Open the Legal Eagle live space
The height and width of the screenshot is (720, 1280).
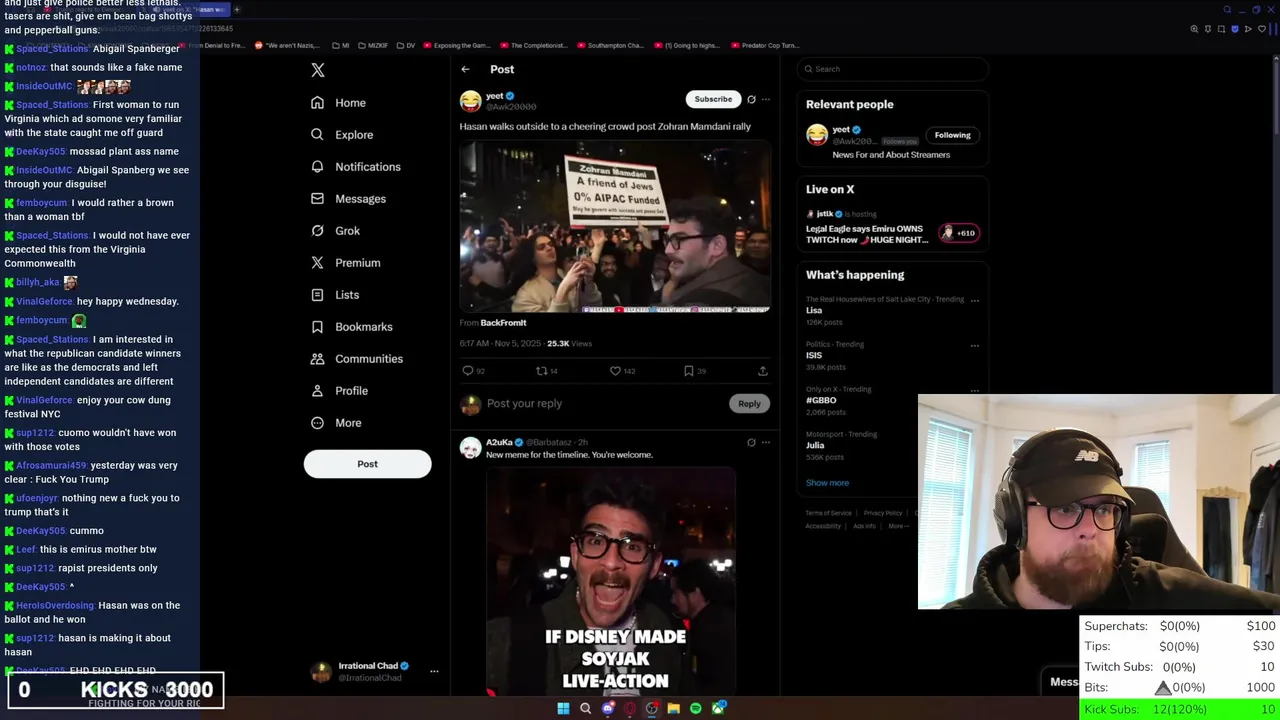tap(865, 234)
